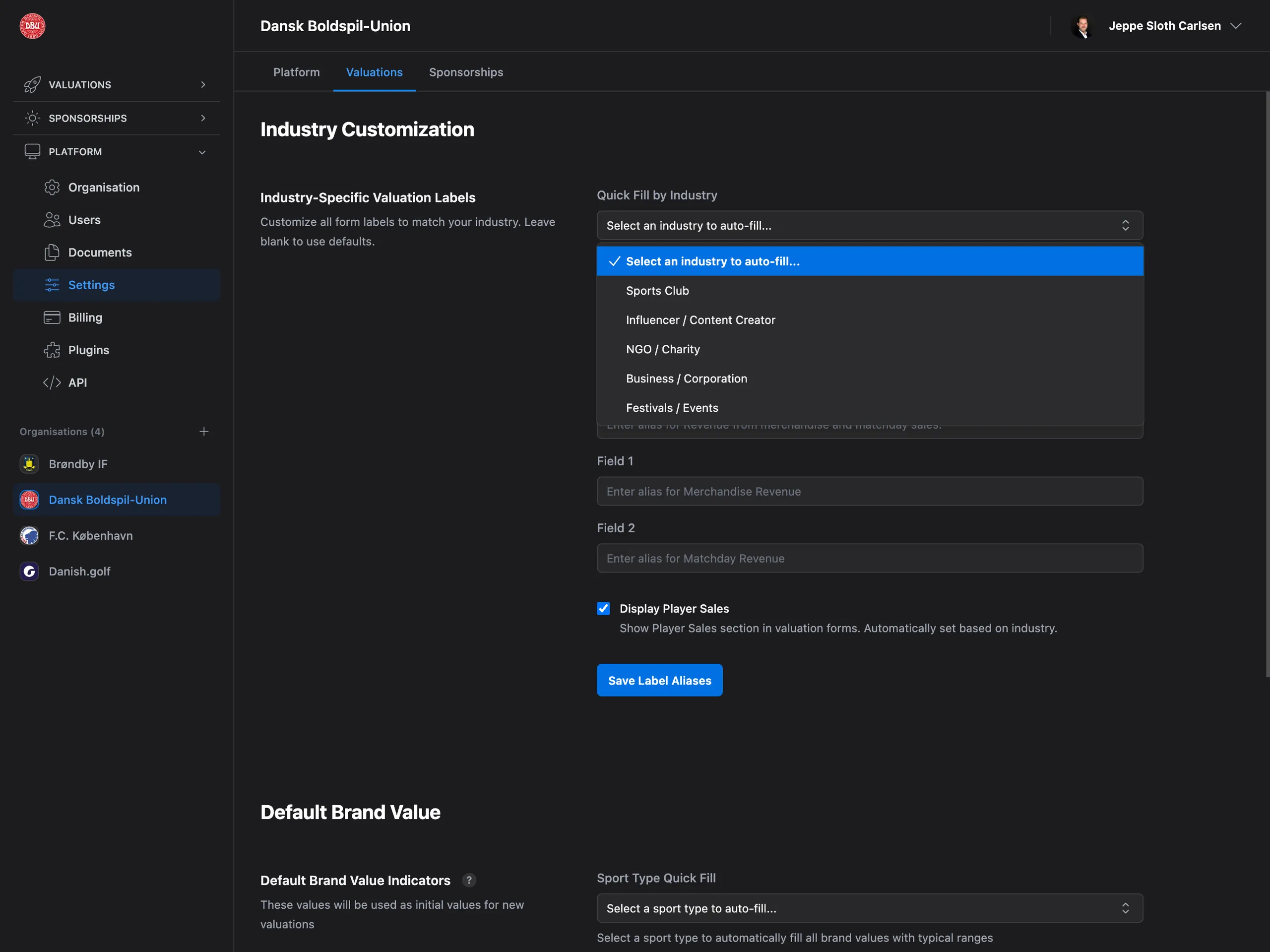Click the page's vertical scrollbar

coord(1267,384)
